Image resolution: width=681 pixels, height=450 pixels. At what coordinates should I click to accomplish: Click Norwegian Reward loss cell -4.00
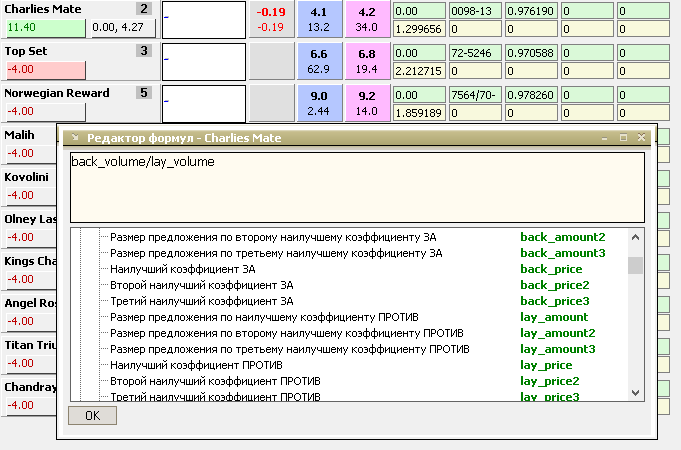coord(46,112)
